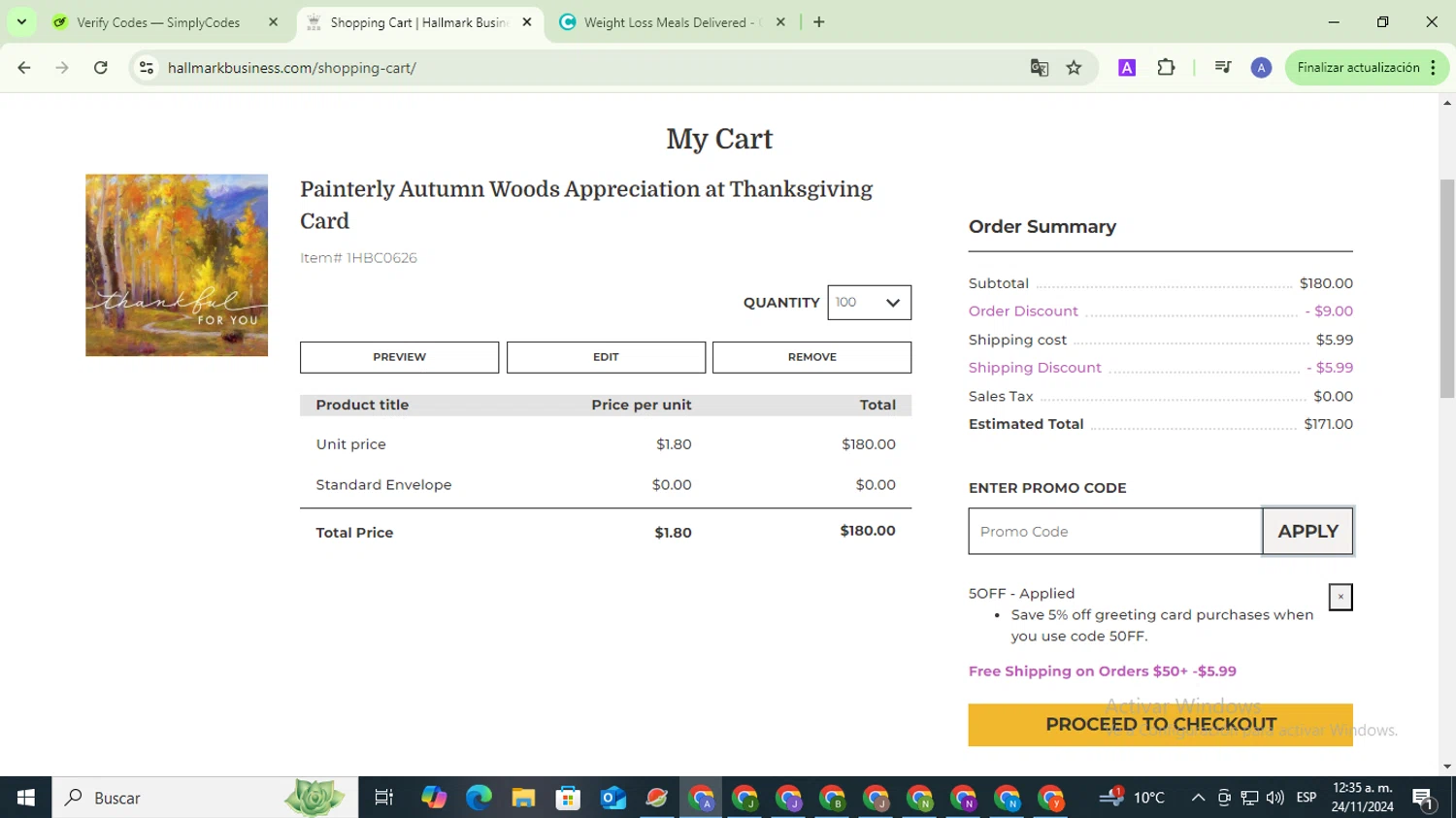Click the address bar URL
1456x818 pixels.
292,68
